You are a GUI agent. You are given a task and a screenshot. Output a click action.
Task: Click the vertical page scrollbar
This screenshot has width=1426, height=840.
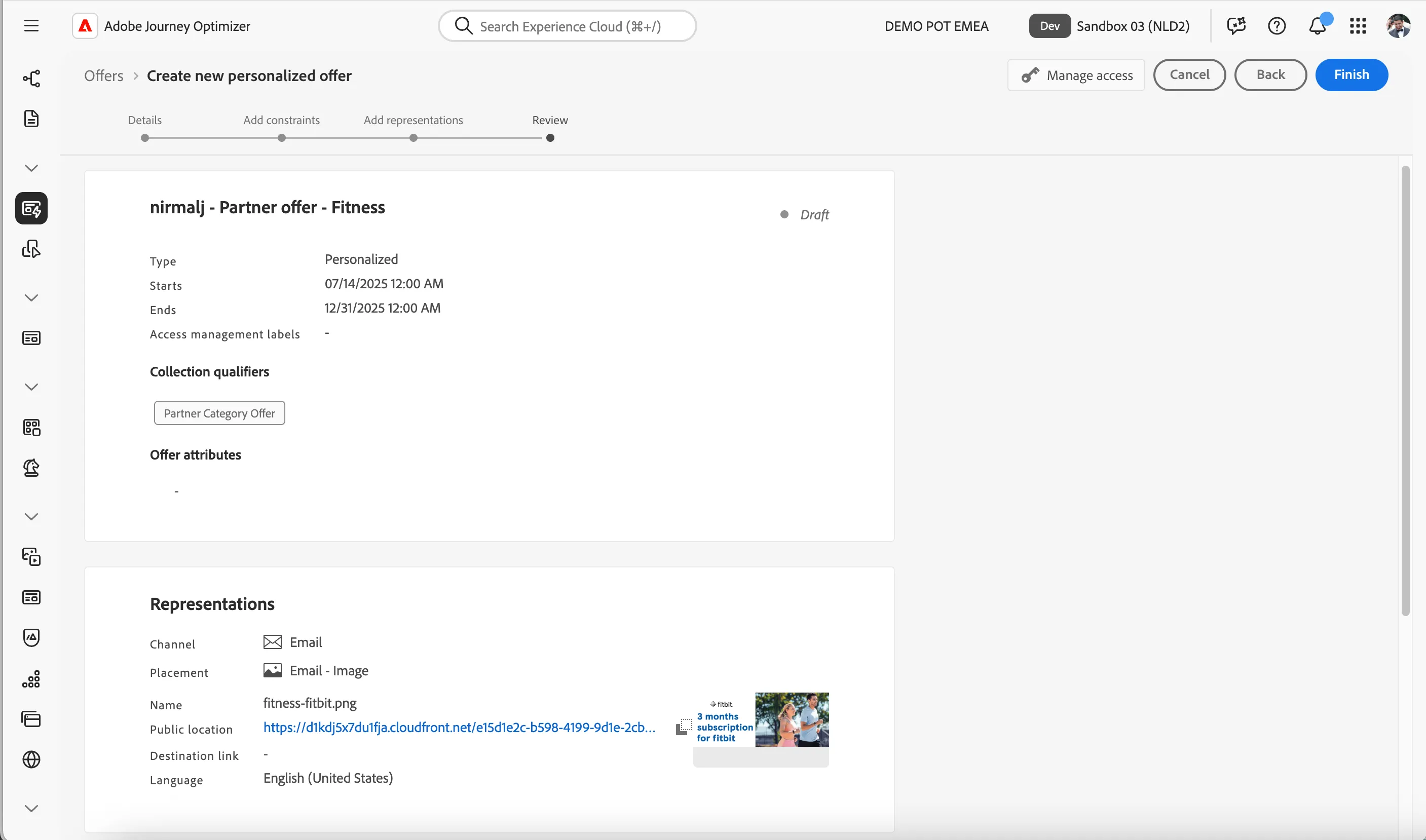point(1405,391)
